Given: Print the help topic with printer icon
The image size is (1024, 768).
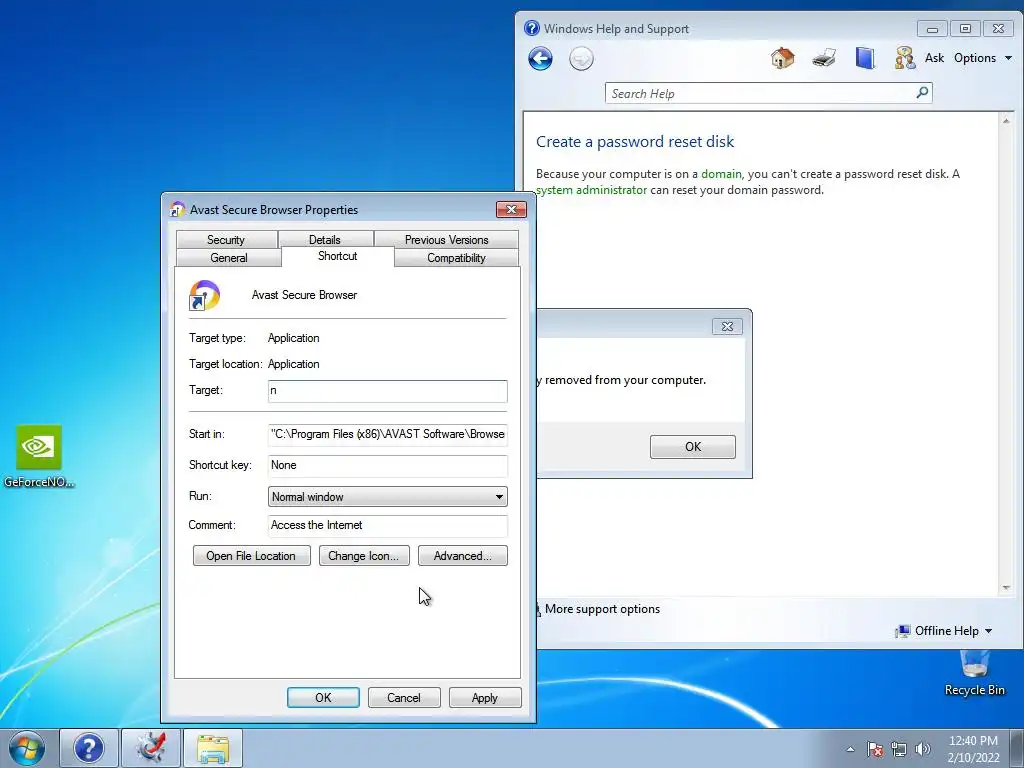Looking at the screenshot, I should point(824,58).
